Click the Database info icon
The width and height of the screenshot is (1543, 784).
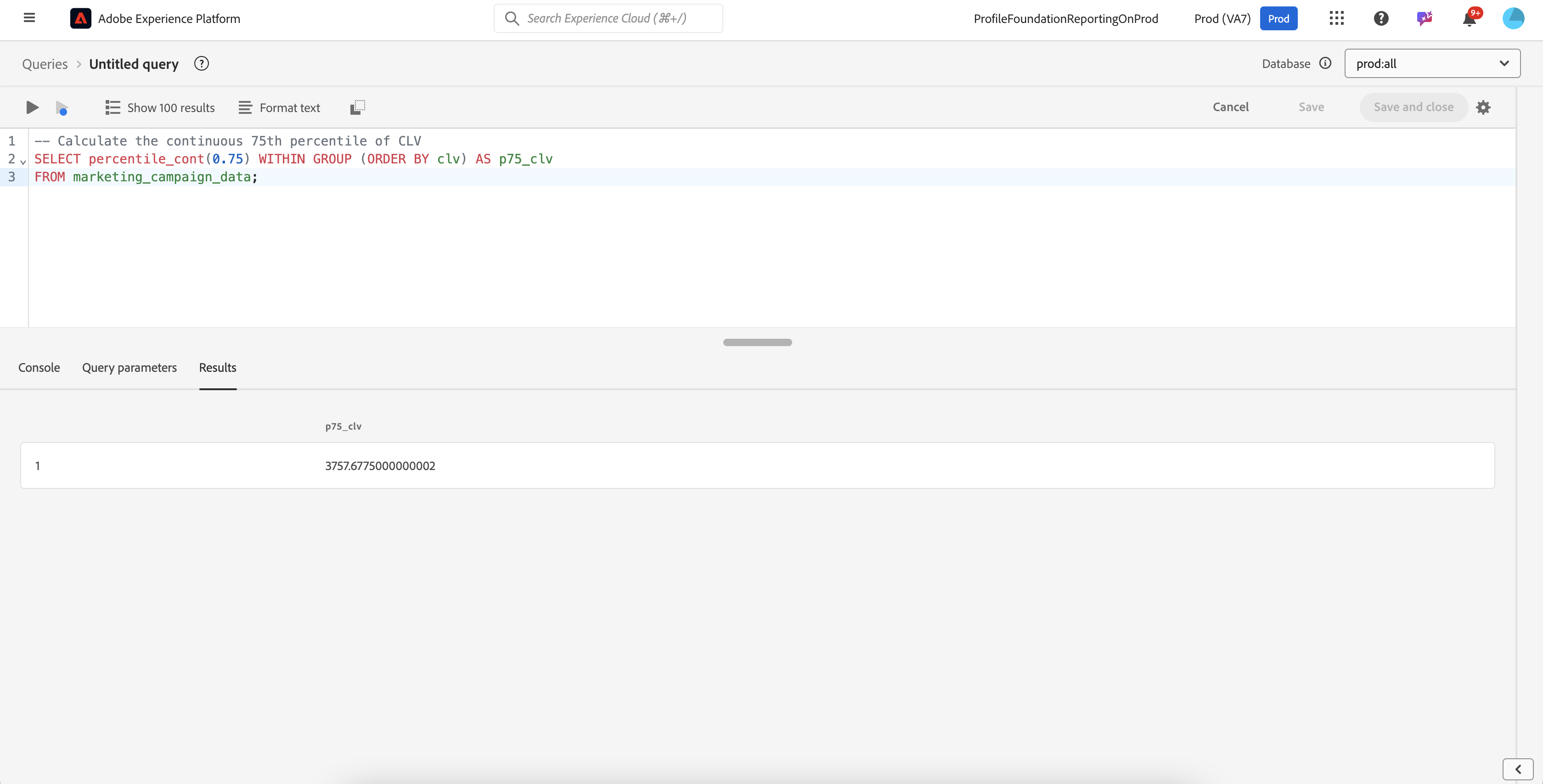[x=1326, y=63]
